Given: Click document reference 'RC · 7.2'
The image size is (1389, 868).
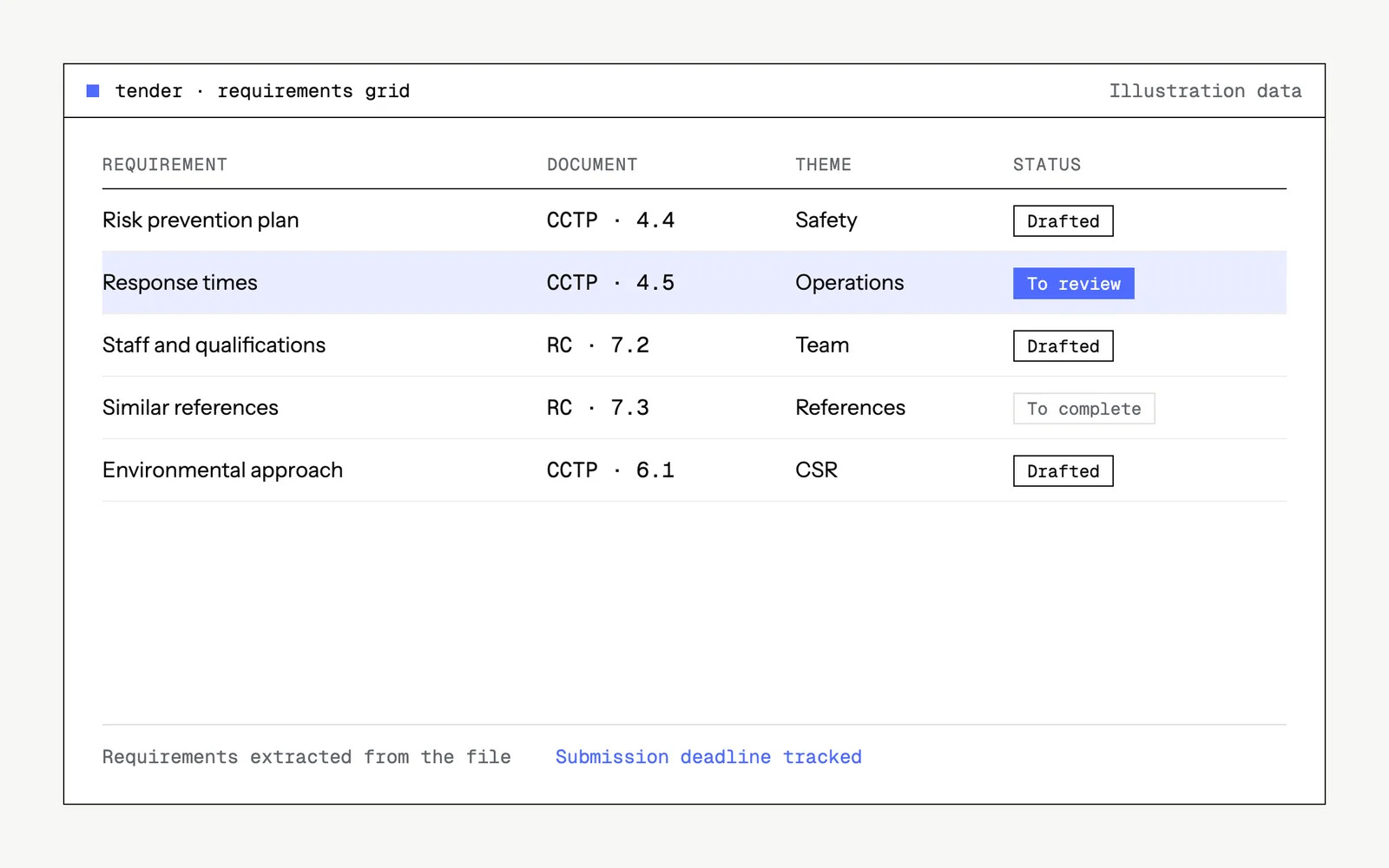Looking at the screenshot, I should click(598, 345).
